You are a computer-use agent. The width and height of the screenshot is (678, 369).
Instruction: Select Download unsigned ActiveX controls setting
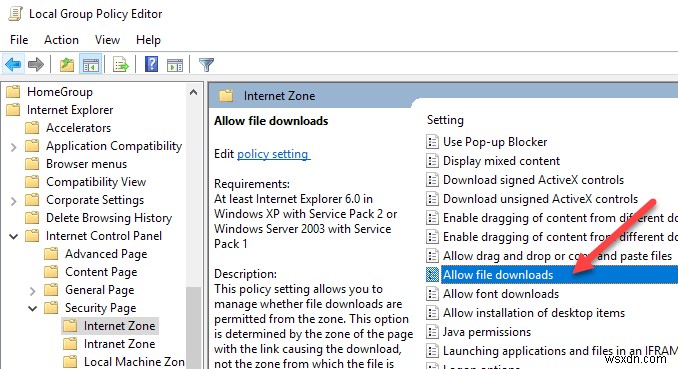[540, 199]
